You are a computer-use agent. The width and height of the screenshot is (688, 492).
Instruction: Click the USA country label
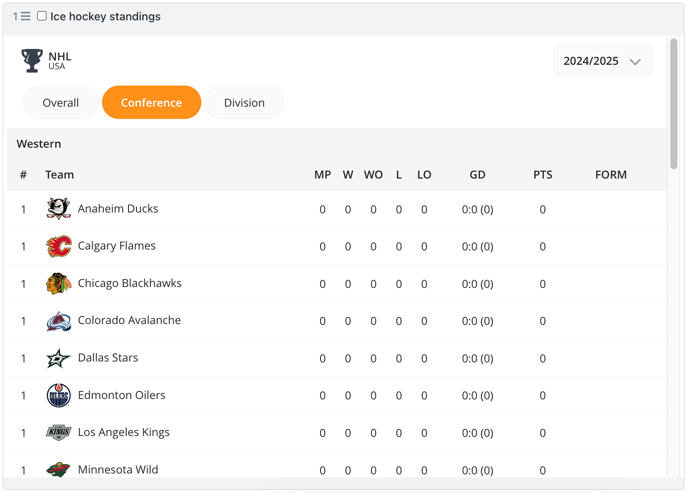[57, 66]
